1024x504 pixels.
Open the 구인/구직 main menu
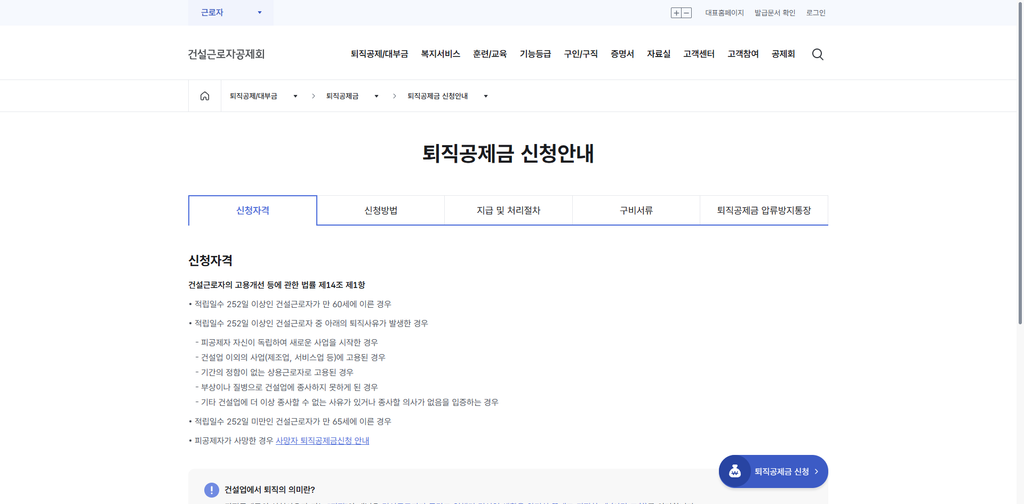coord(581,54)
